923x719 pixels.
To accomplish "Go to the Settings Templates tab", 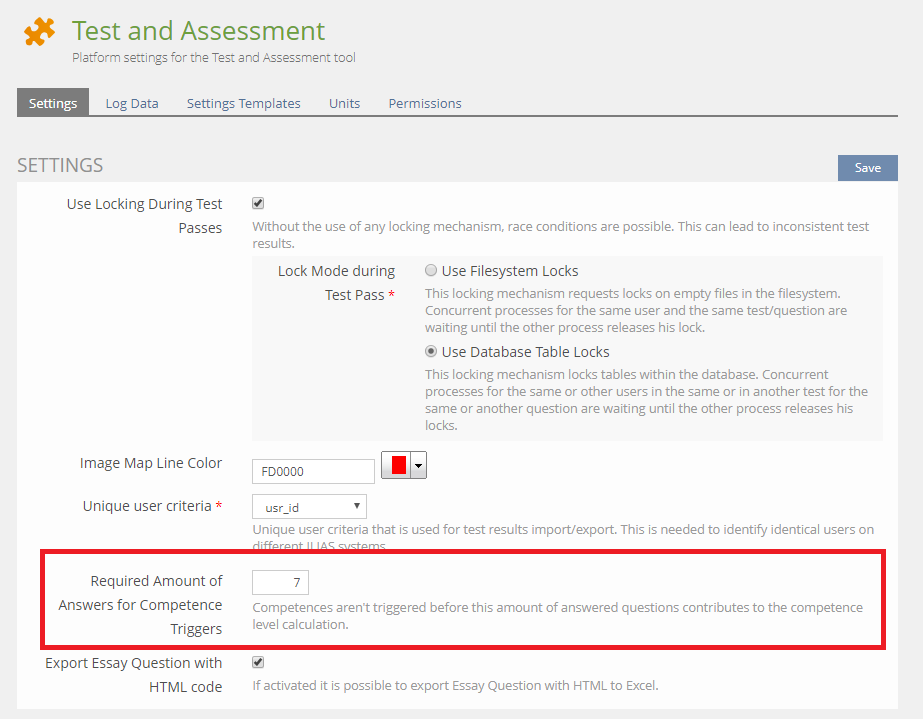I will click(x=243, y=103).
